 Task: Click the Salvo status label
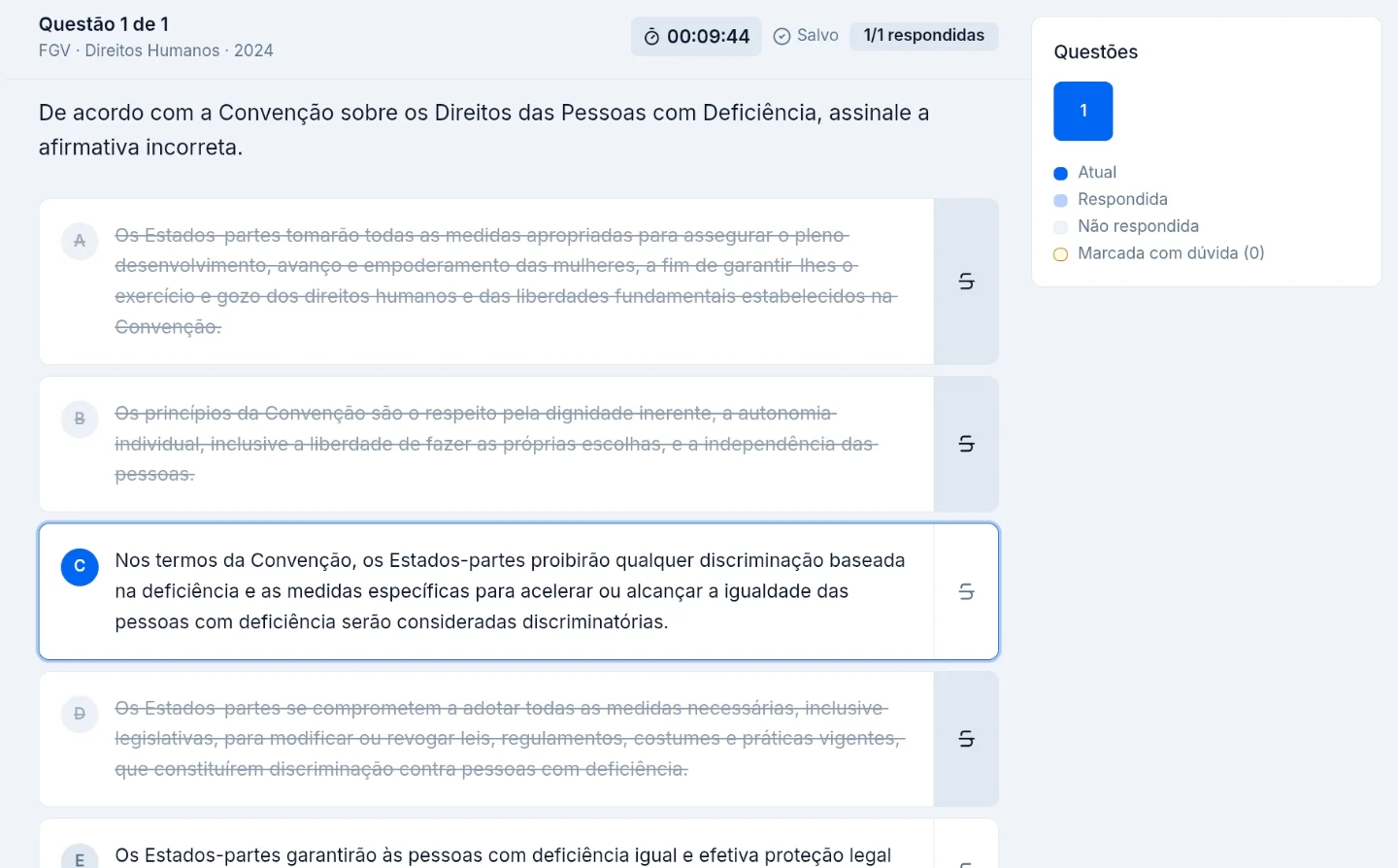[x=817, y=36]
